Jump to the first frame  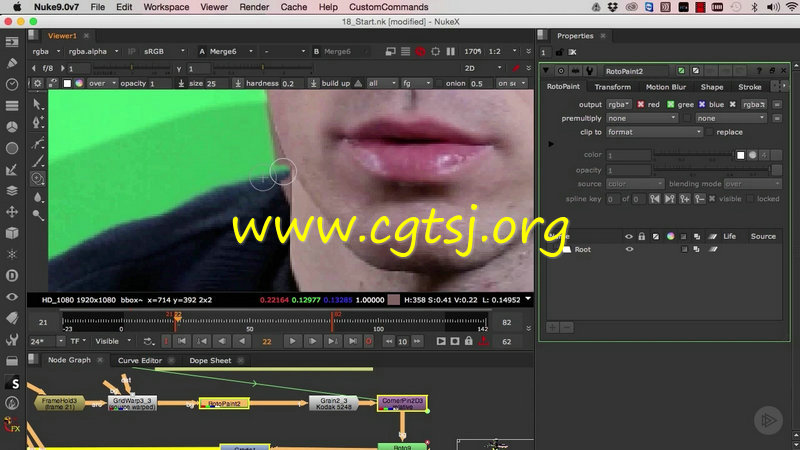click(x=182, y=341)
